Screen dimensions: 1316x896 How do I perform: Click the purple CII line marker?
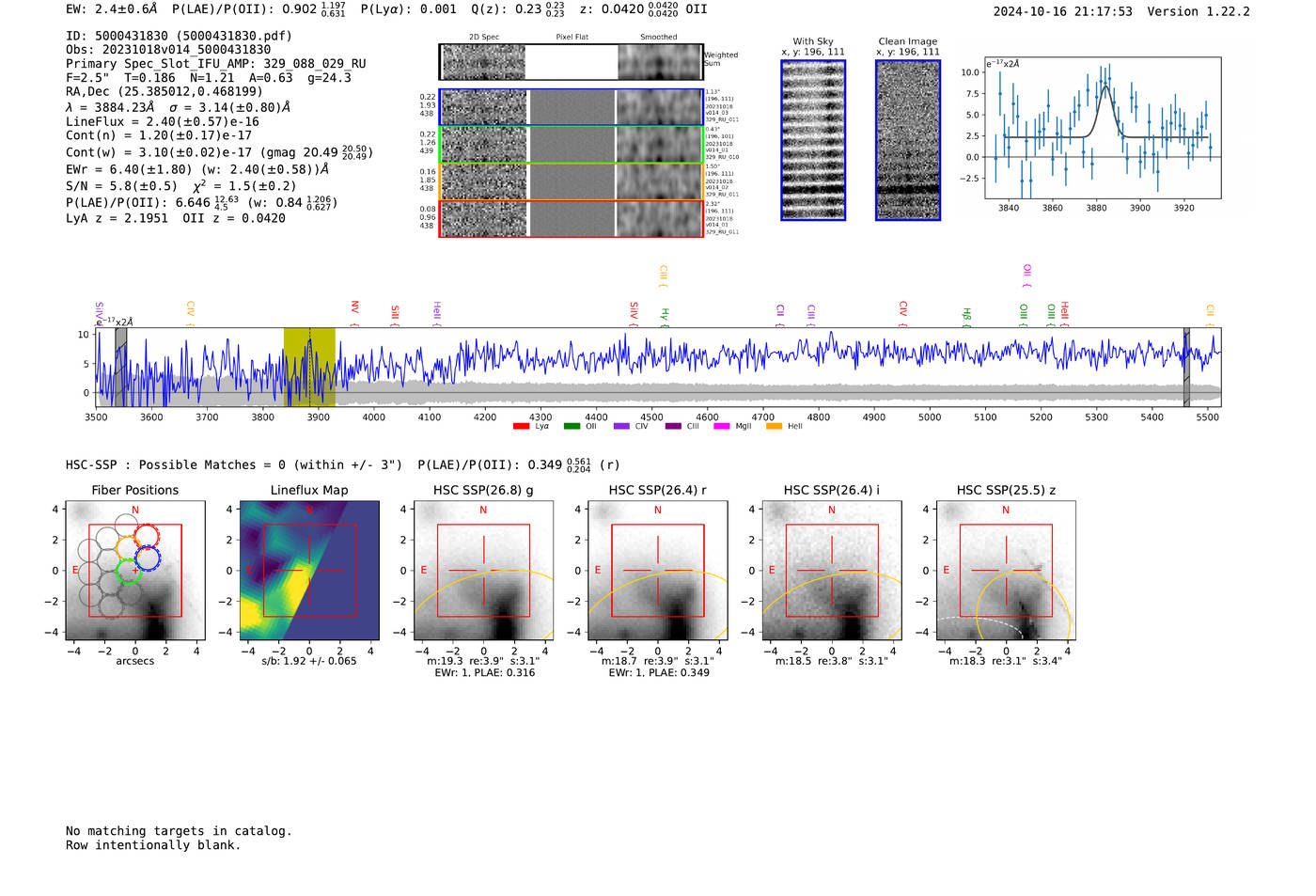780,315
